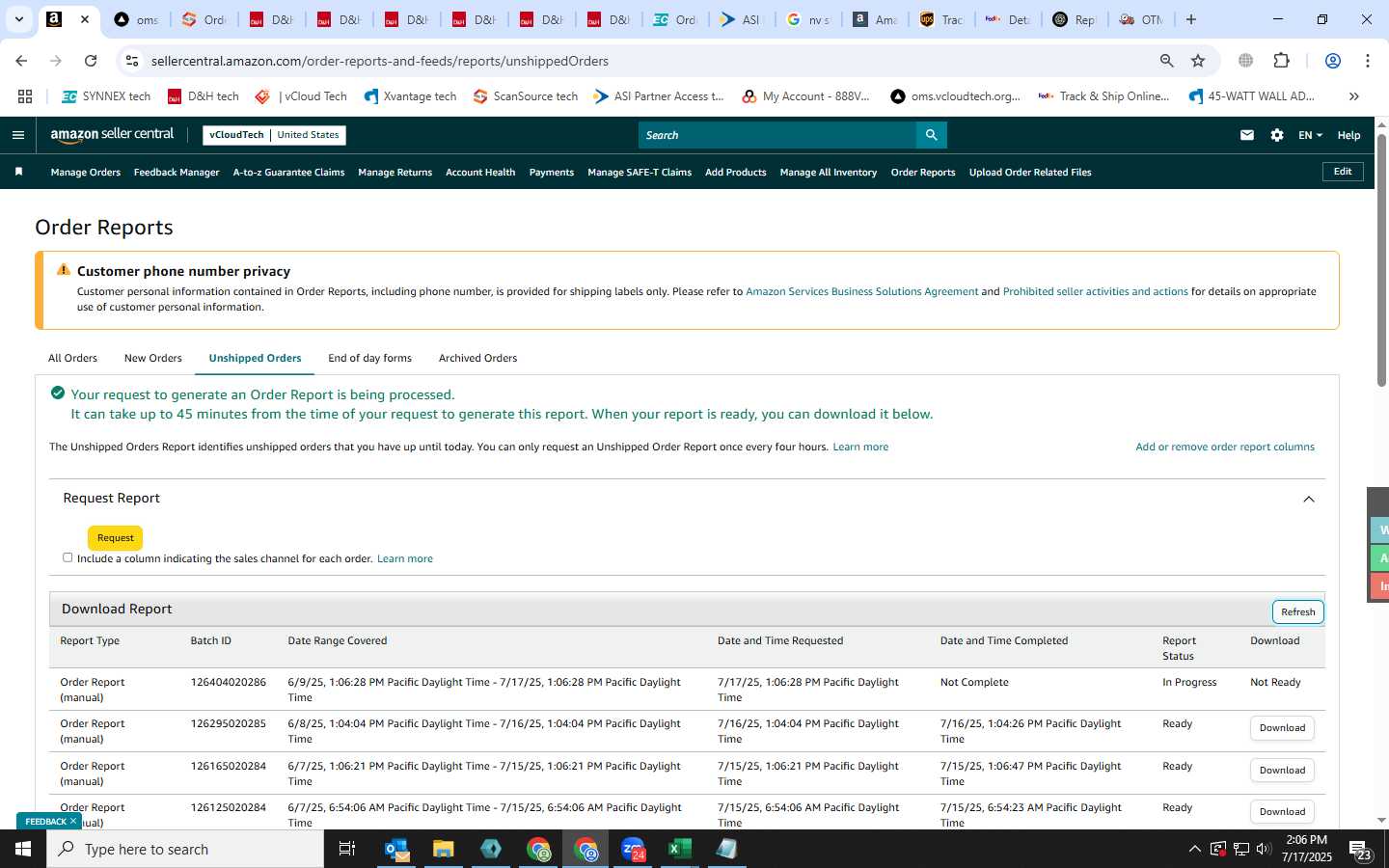The height and width of the screenshot is (868, 1389).
Task: Open a new browser tab with the plus icon
Action: (1191, 19)
